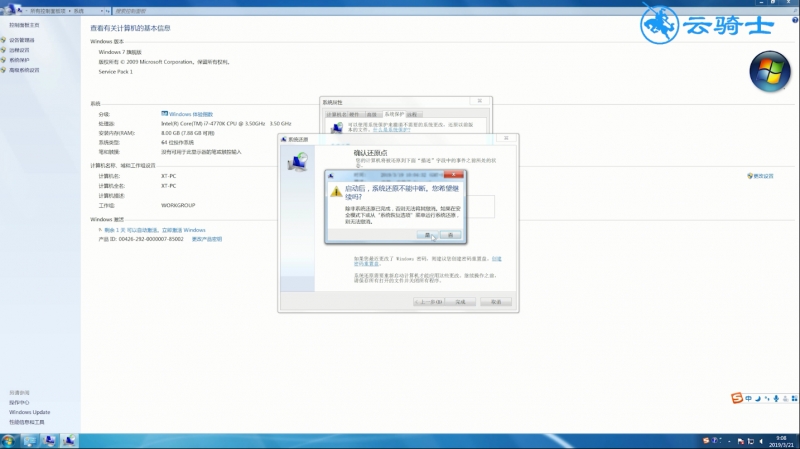The height and width of the screenshot is (449, 800).
Task: Click the shield icon beside 高级系统设置
Action: (x=4, y=70)
